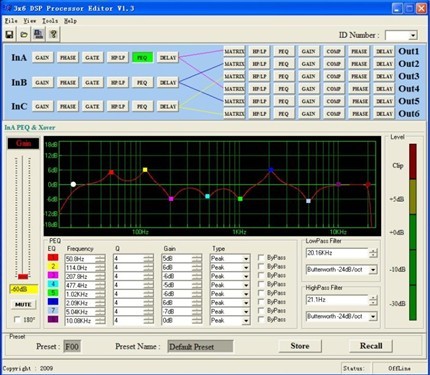
Task: Toggle ByPass checkbox for 10.08KHz band
Action: [261, 320]
